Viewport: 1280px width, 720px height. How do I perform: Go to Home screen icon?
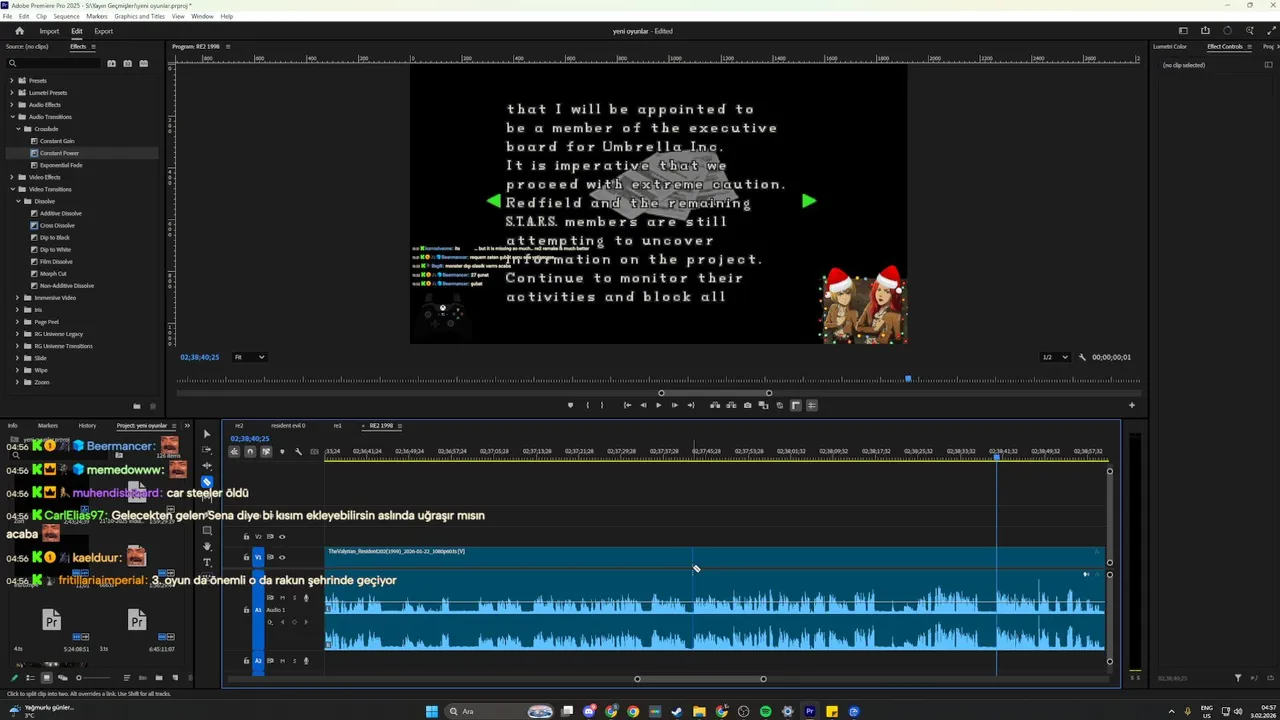click(19, 31)
